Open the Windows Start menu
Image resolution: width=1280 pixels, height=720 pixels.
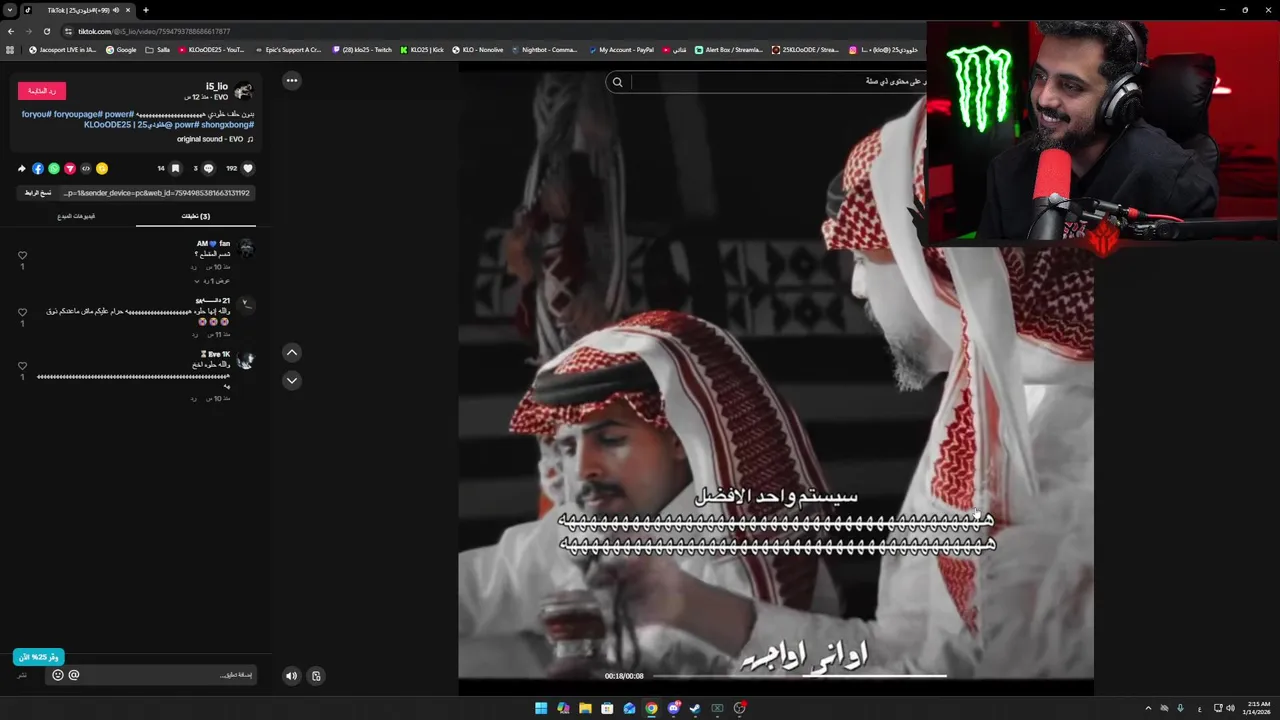click(541, 708)
